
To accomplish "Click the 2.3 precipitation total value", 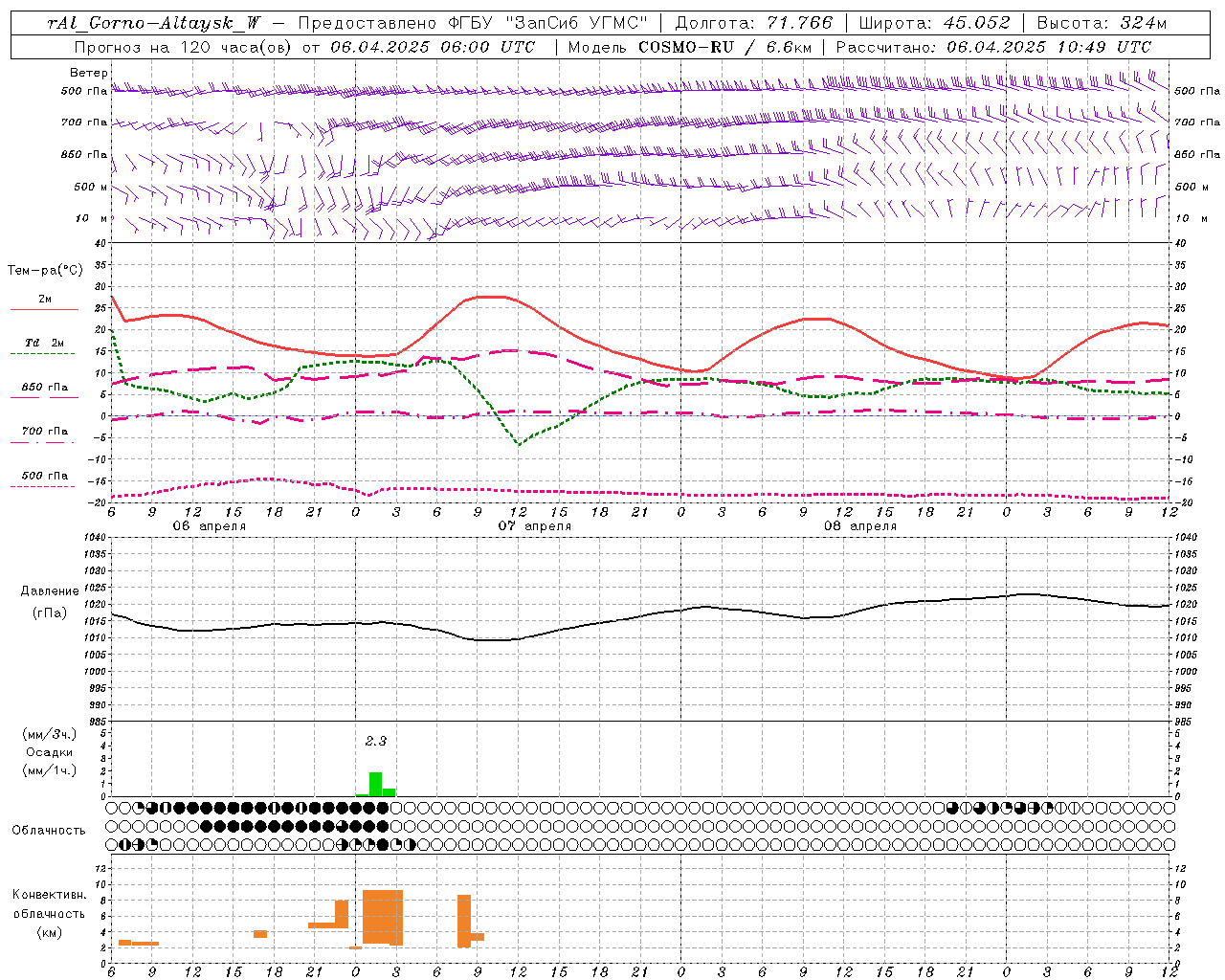I will tap(375, 741).
